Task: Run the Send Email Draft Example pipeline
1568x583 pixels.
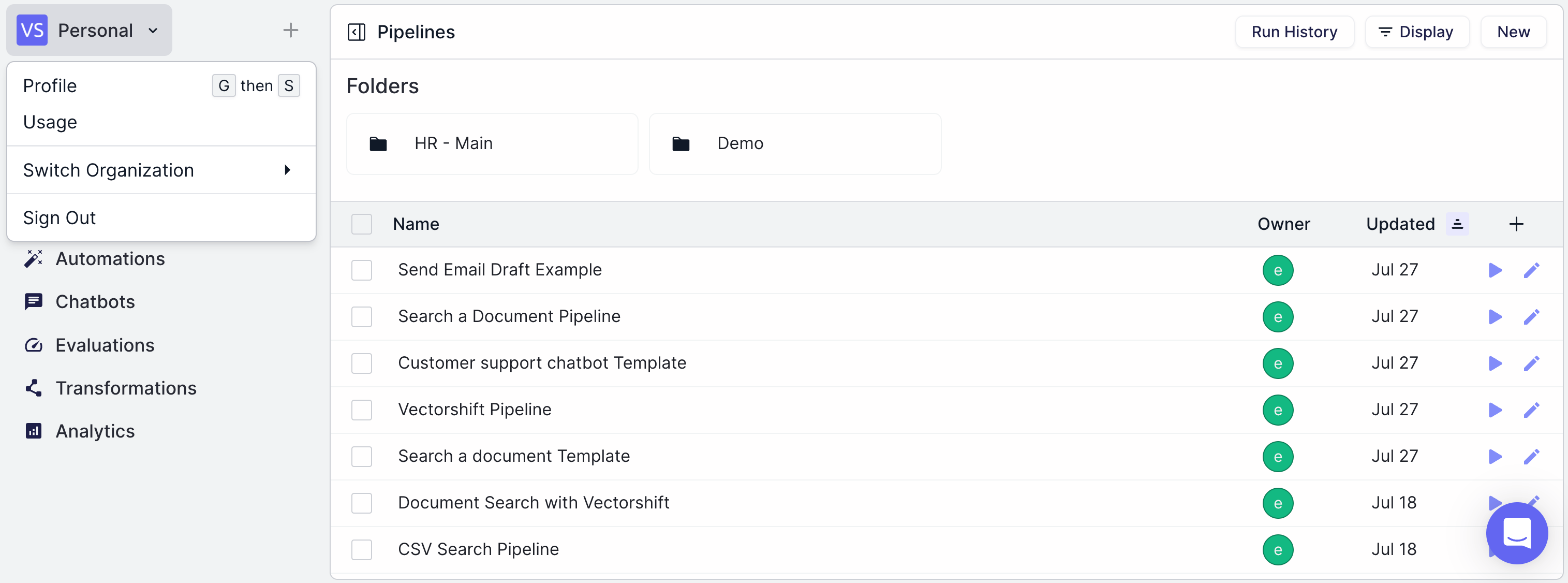Action: pyautogui.click(x=1495, y=270)
